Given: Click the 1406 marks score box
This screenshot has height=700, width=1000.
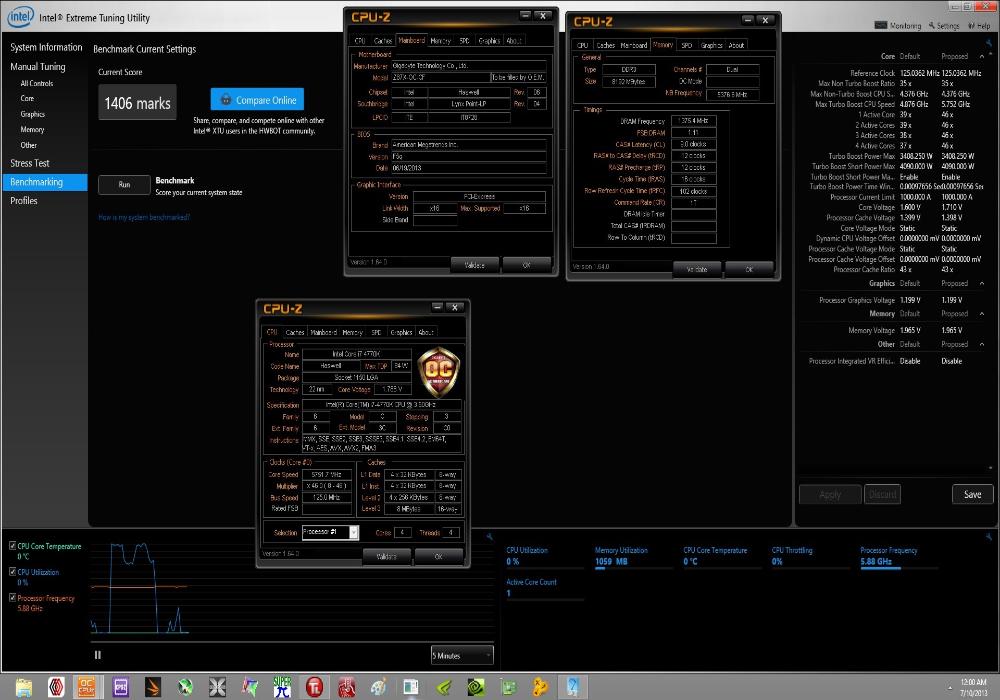Looking at the screenshot, I should 137,103.
